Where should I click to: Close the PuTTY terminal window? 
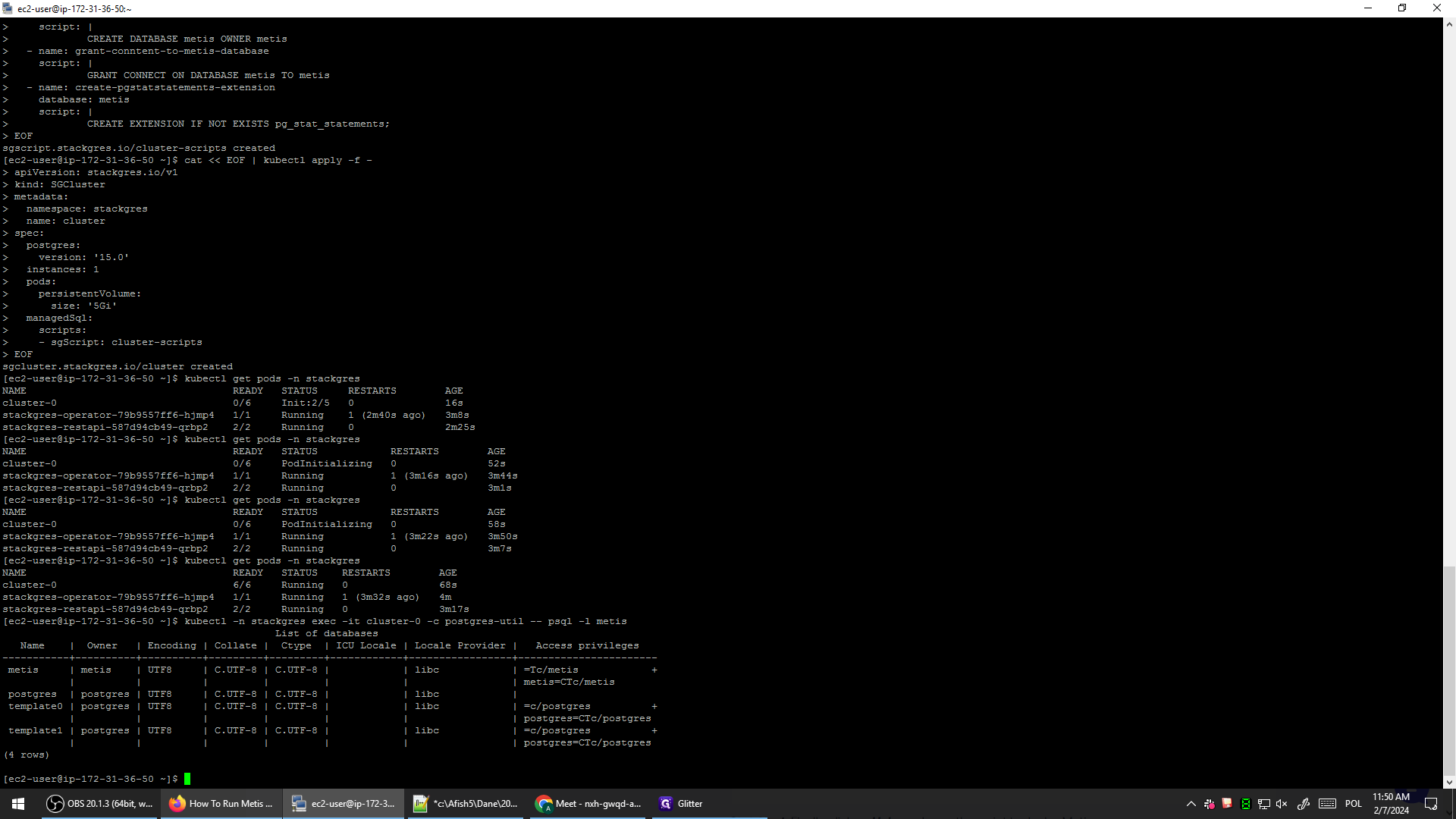click(1437, 8)
